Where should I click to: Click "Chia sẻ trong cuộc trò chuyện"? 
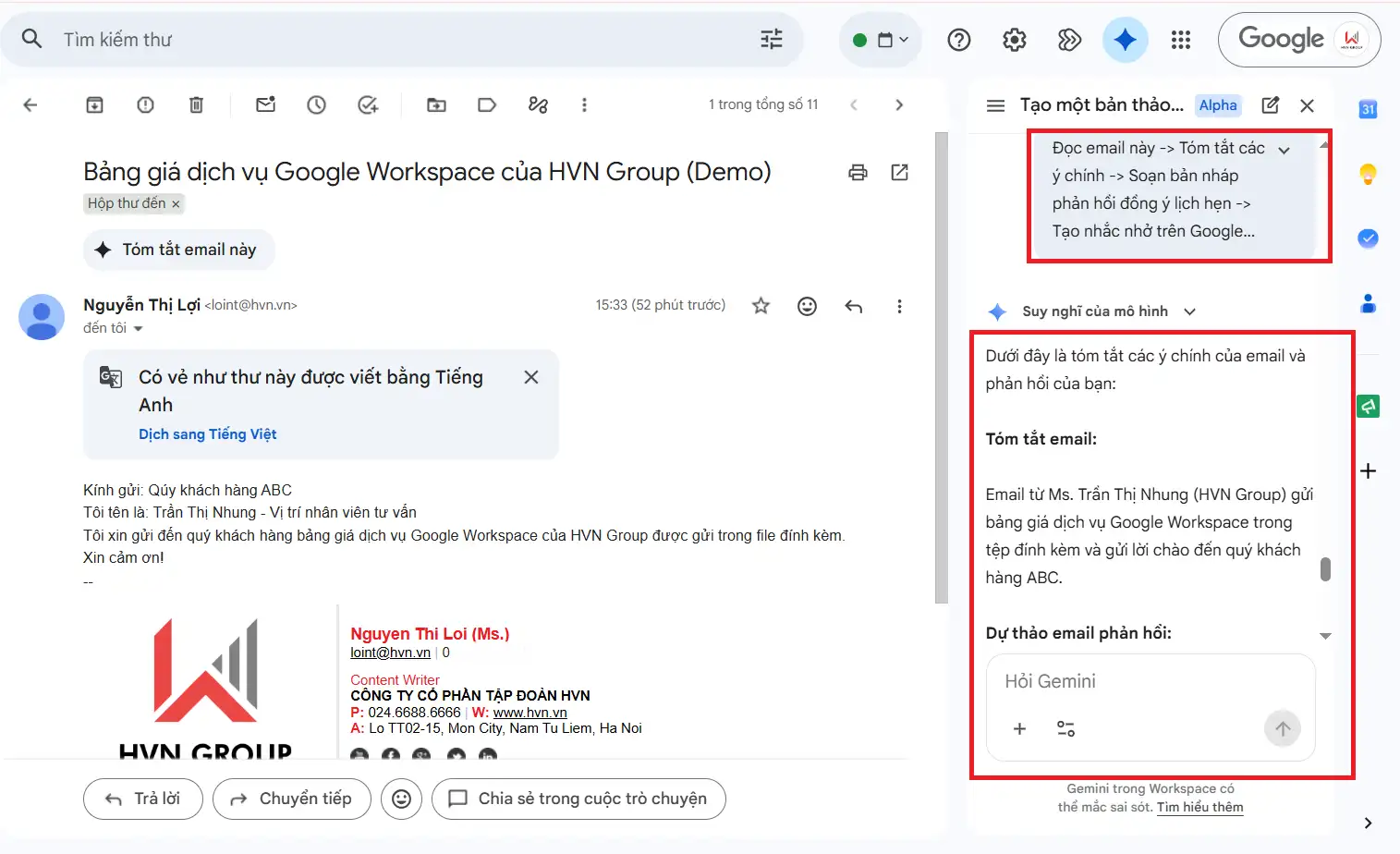click(578, 799)
